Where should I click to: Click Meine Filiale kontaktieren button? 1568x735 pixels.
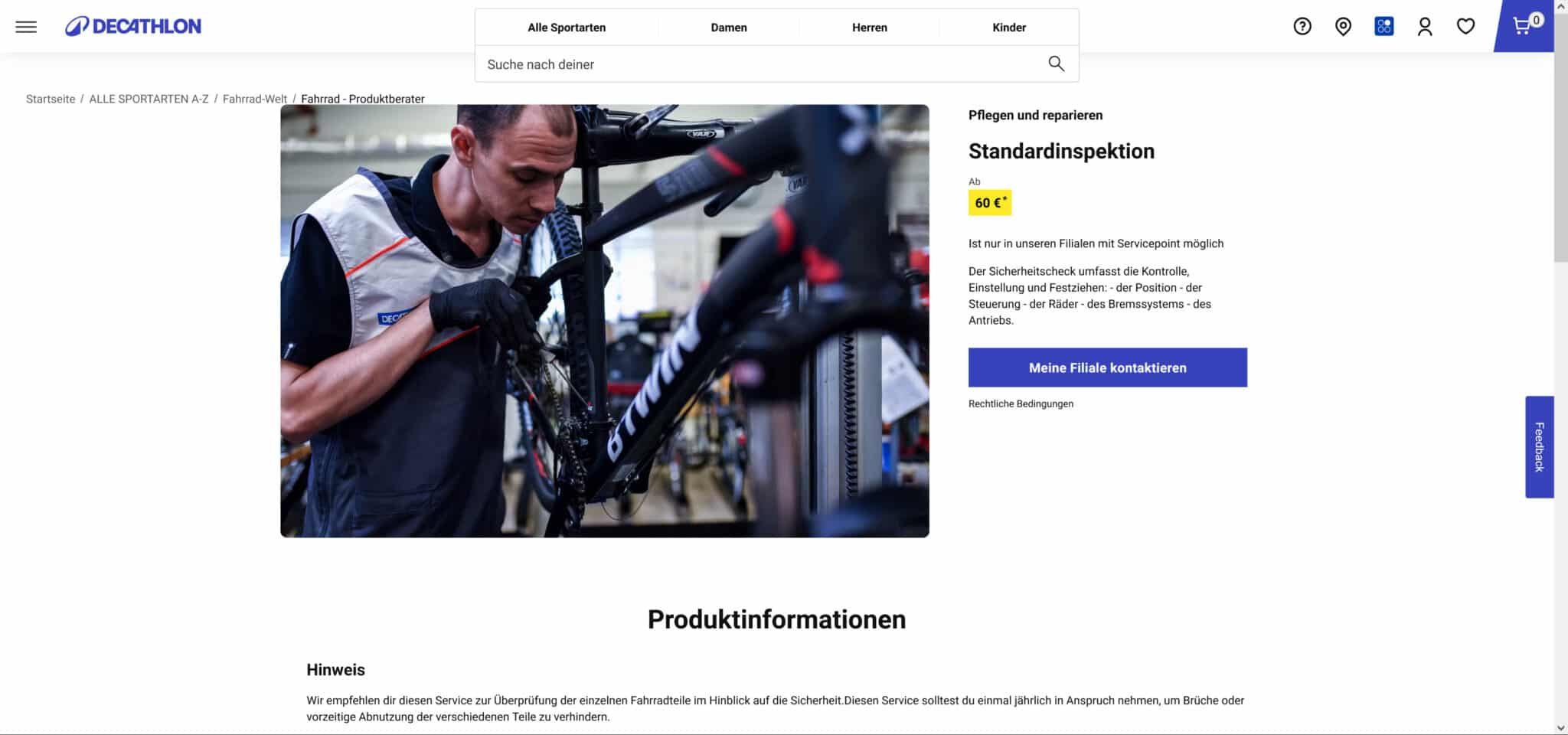click(x=1107, y=367)
